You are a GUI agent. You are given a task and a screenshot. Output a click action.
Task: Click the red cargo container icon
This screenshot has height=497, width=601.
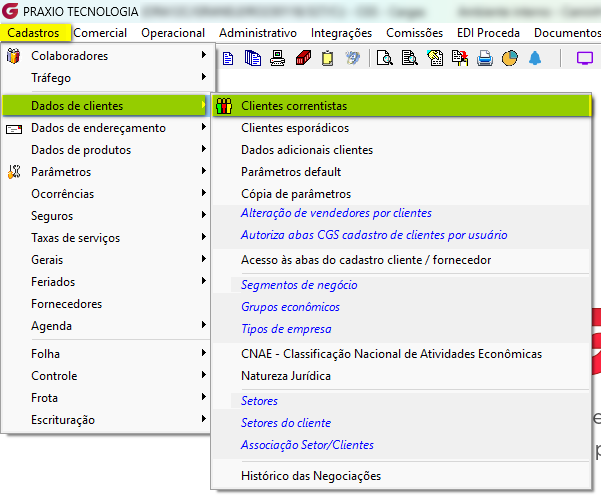(x=303, y=58)
